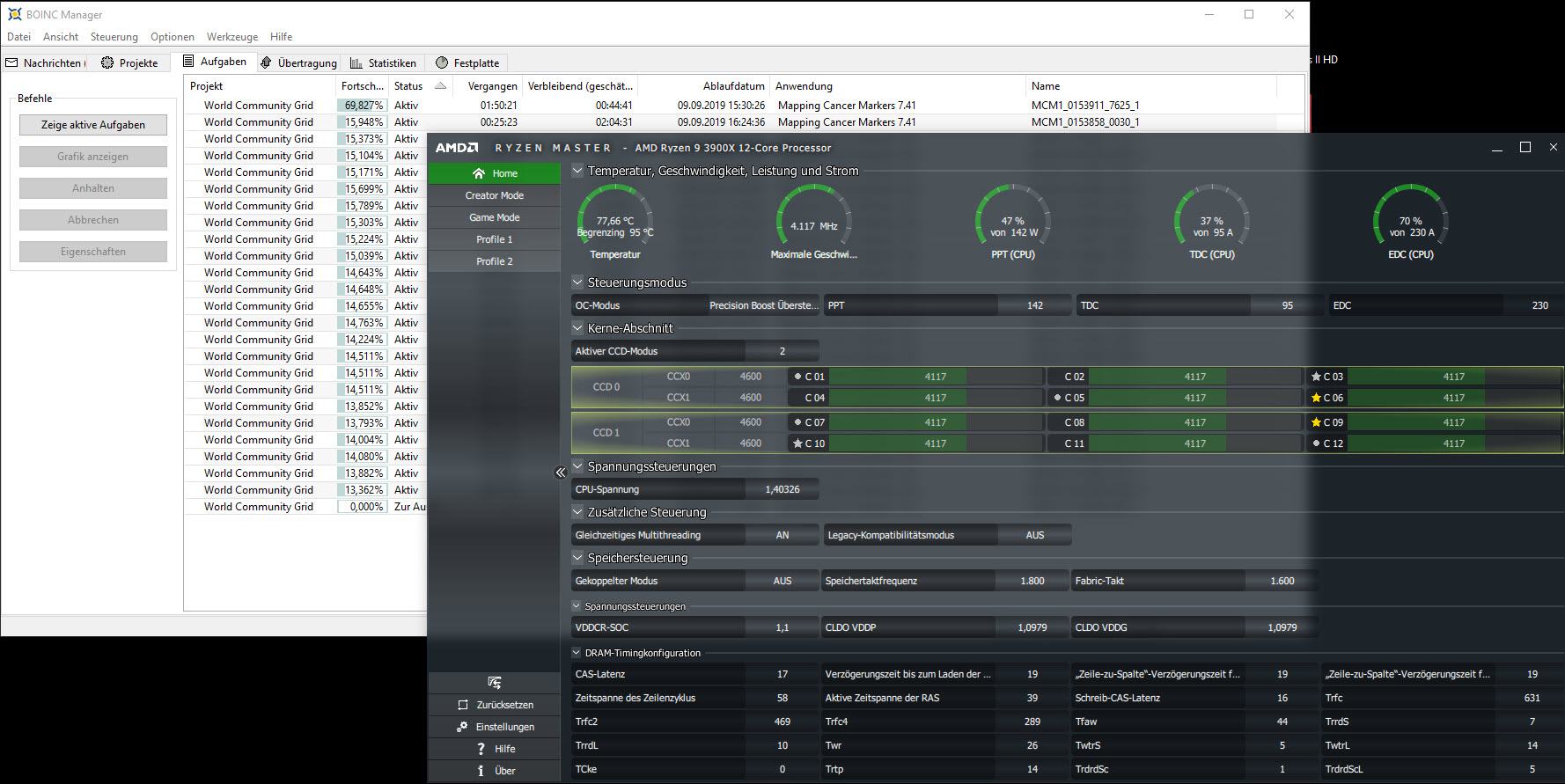Click the Anhalten button in BOINC

(93, 188)
